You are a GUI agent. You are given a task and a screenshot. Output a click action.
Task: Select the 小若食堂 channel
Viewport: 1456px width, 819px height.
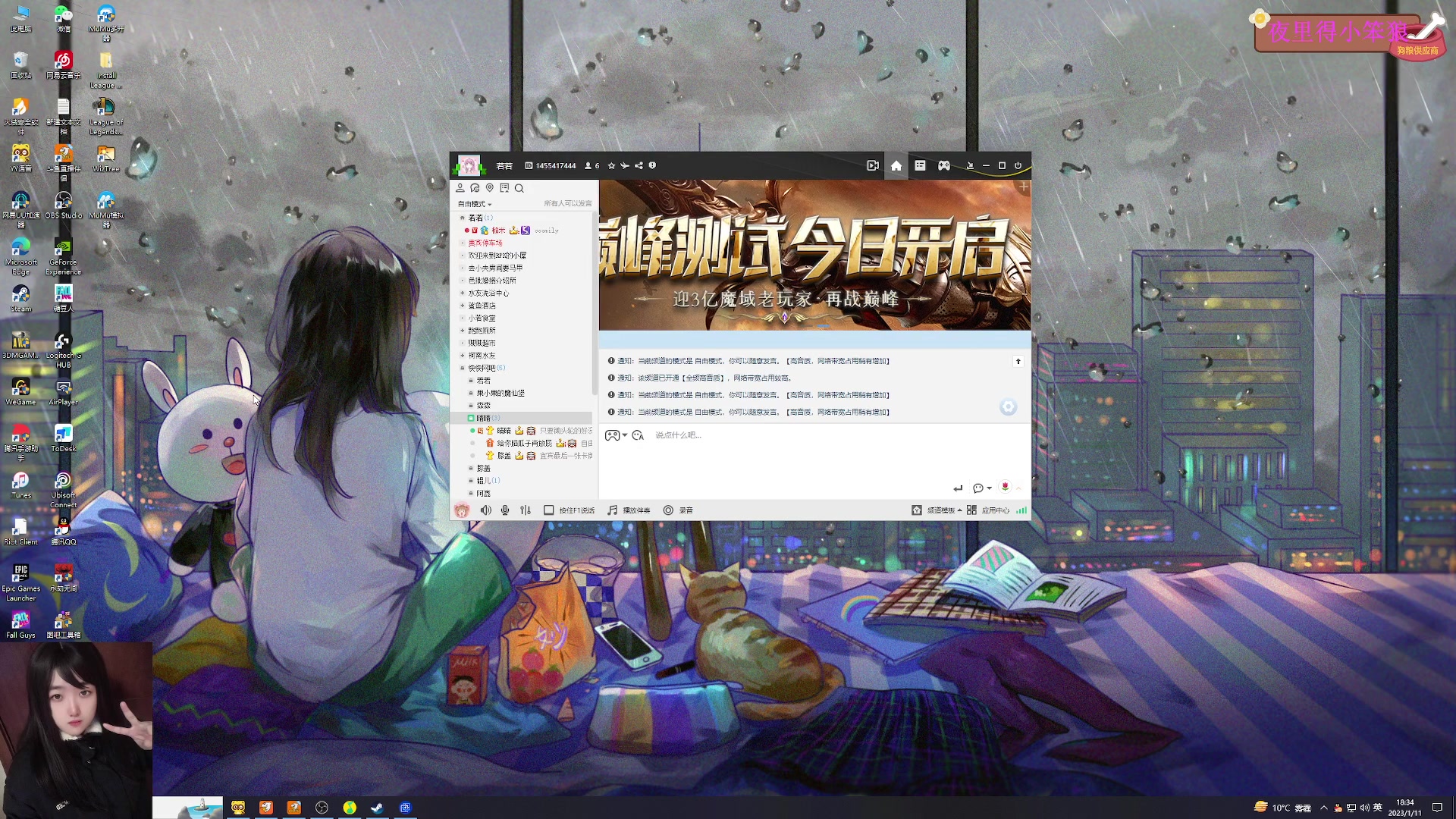(482, 318)
